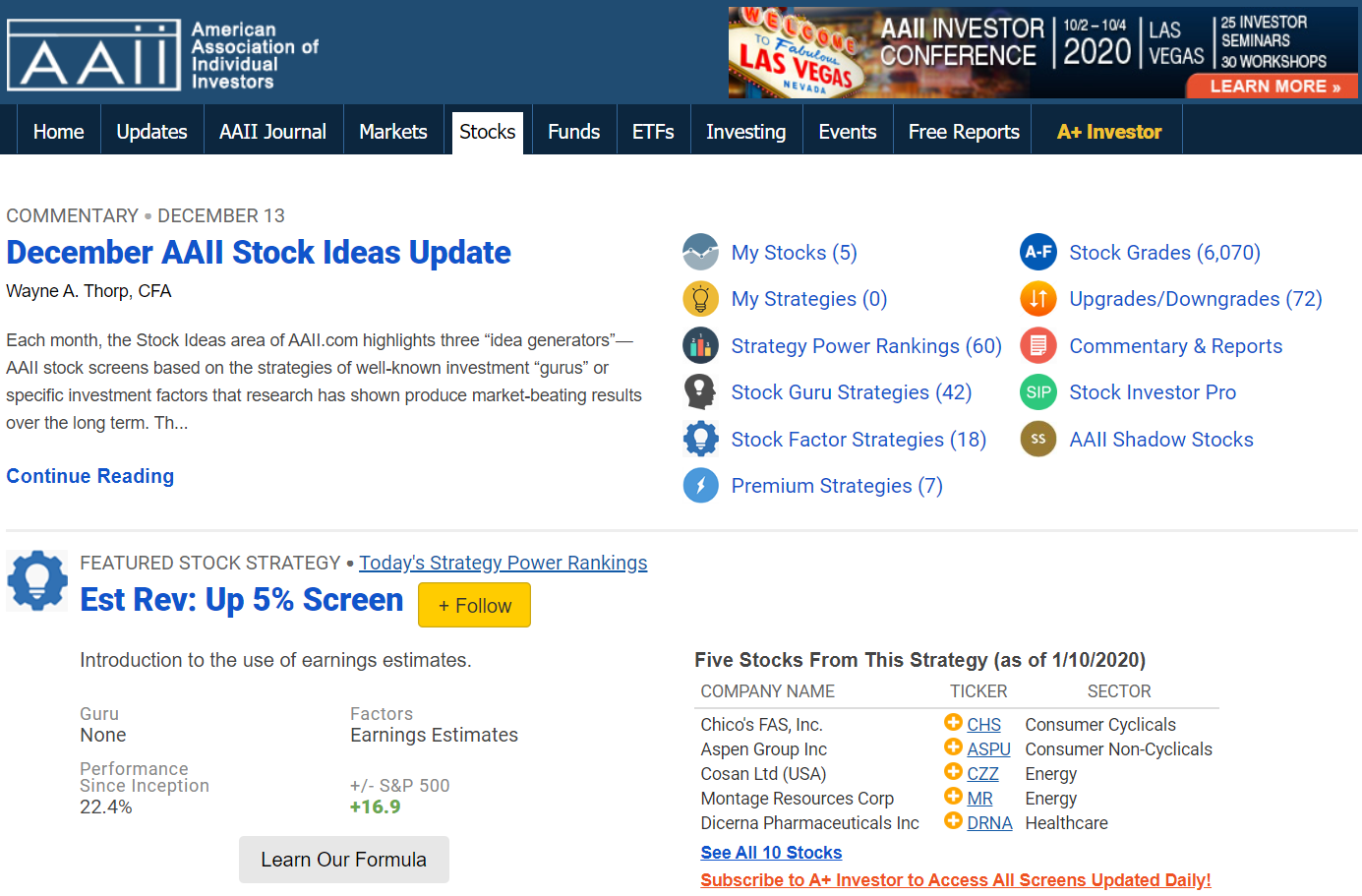
Task: Go to the AAII Journal menu item
Action: click(272, 132)
